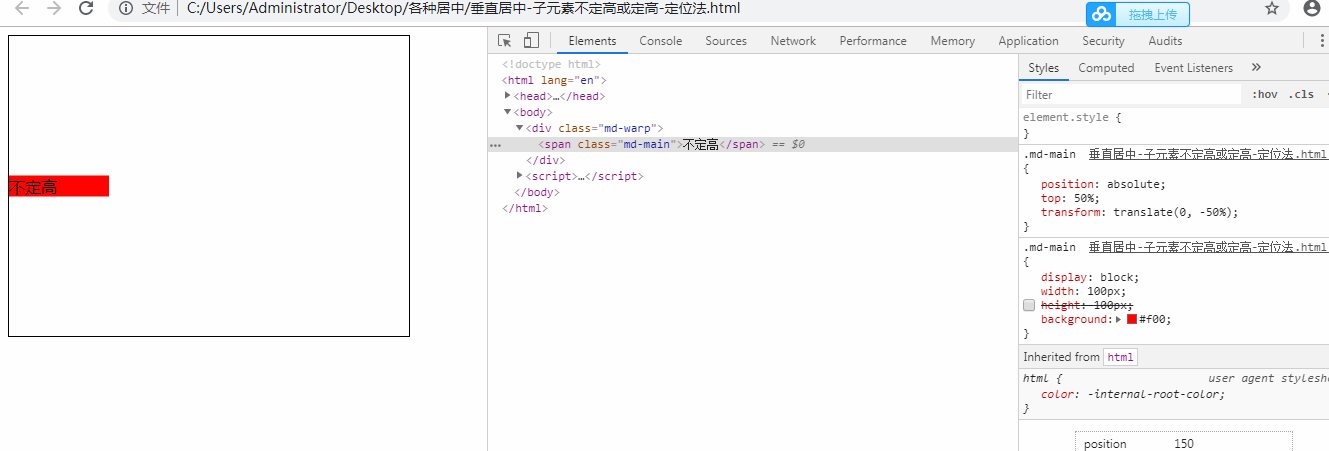The height and width of the screenshot is (451, 1329).
Task: Expand the script element node
Action: (520, 176)
